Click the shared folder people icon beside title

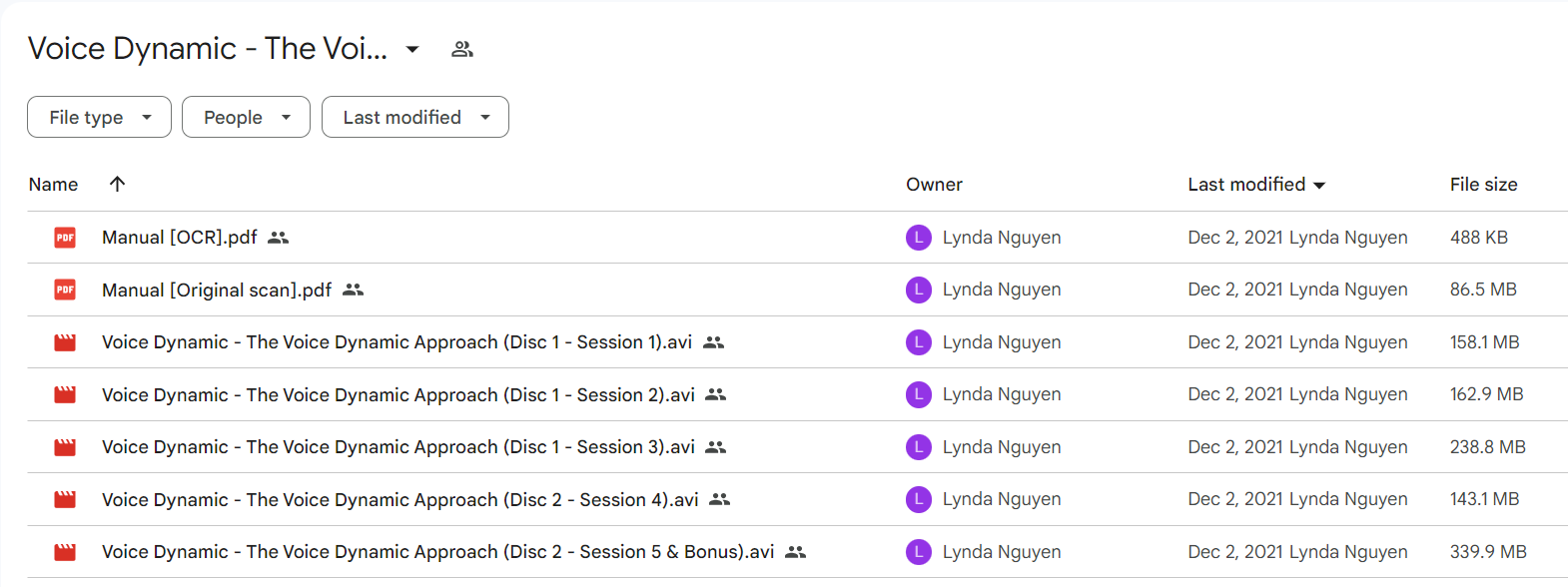click(461, 49)
